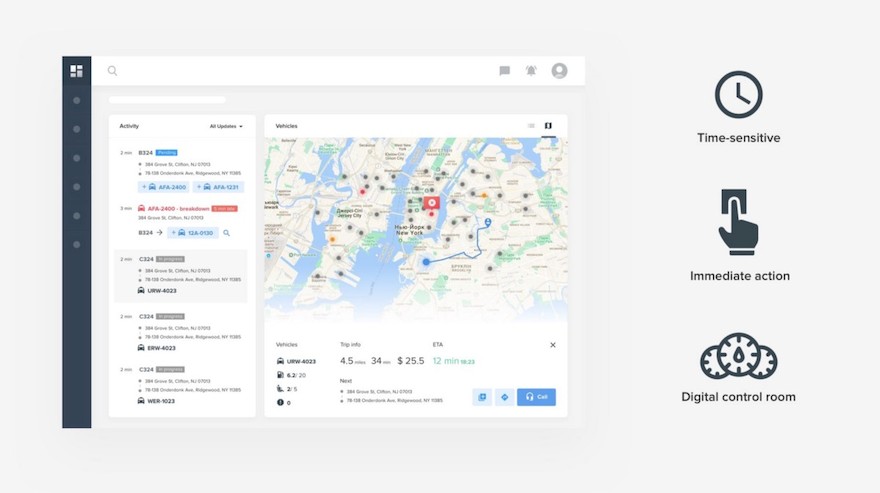Assign vehicle AFA-2400 chip
Screen dimensions: 880x493
tap(164, 187)
